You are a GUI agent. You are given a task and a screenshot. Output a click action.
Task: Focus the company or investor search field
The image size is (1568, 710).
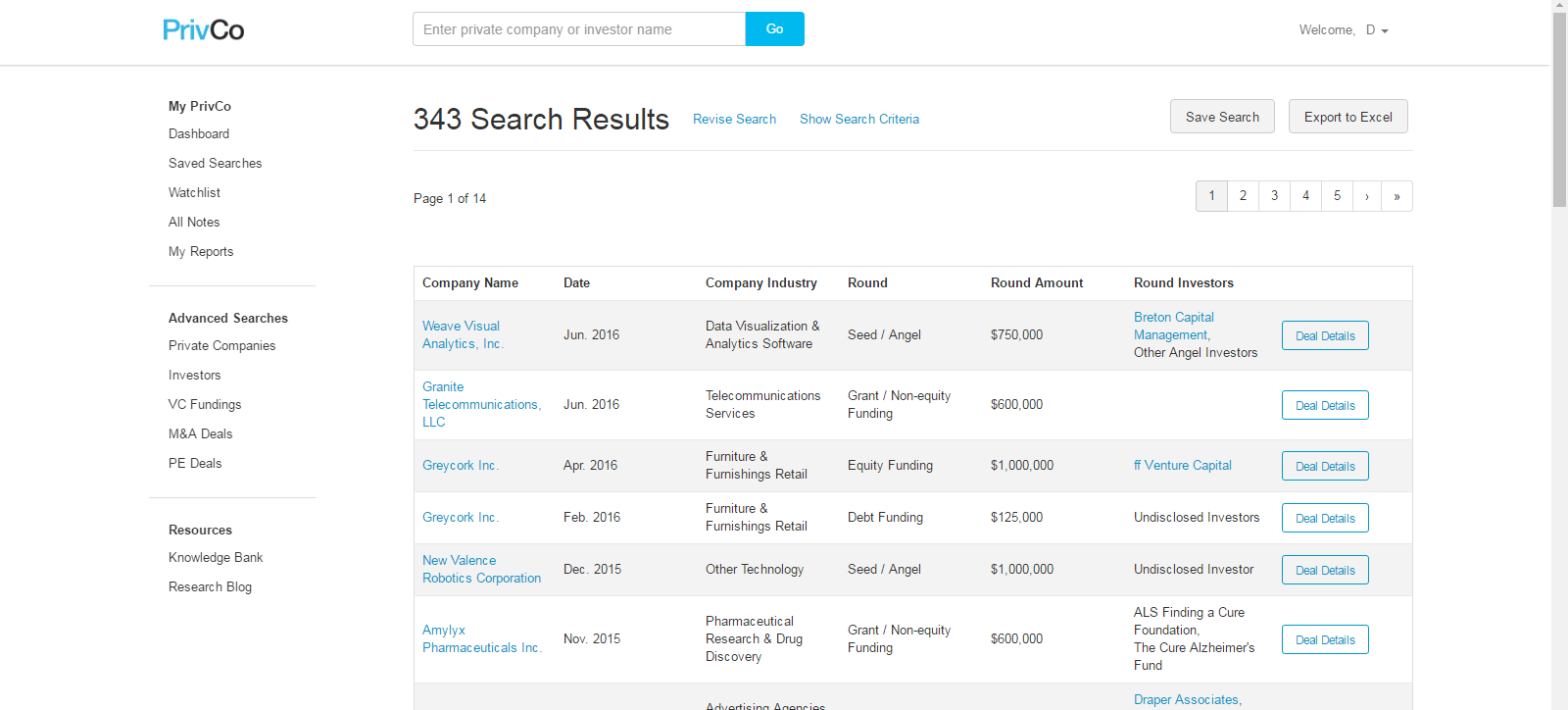tap(579, 29)
